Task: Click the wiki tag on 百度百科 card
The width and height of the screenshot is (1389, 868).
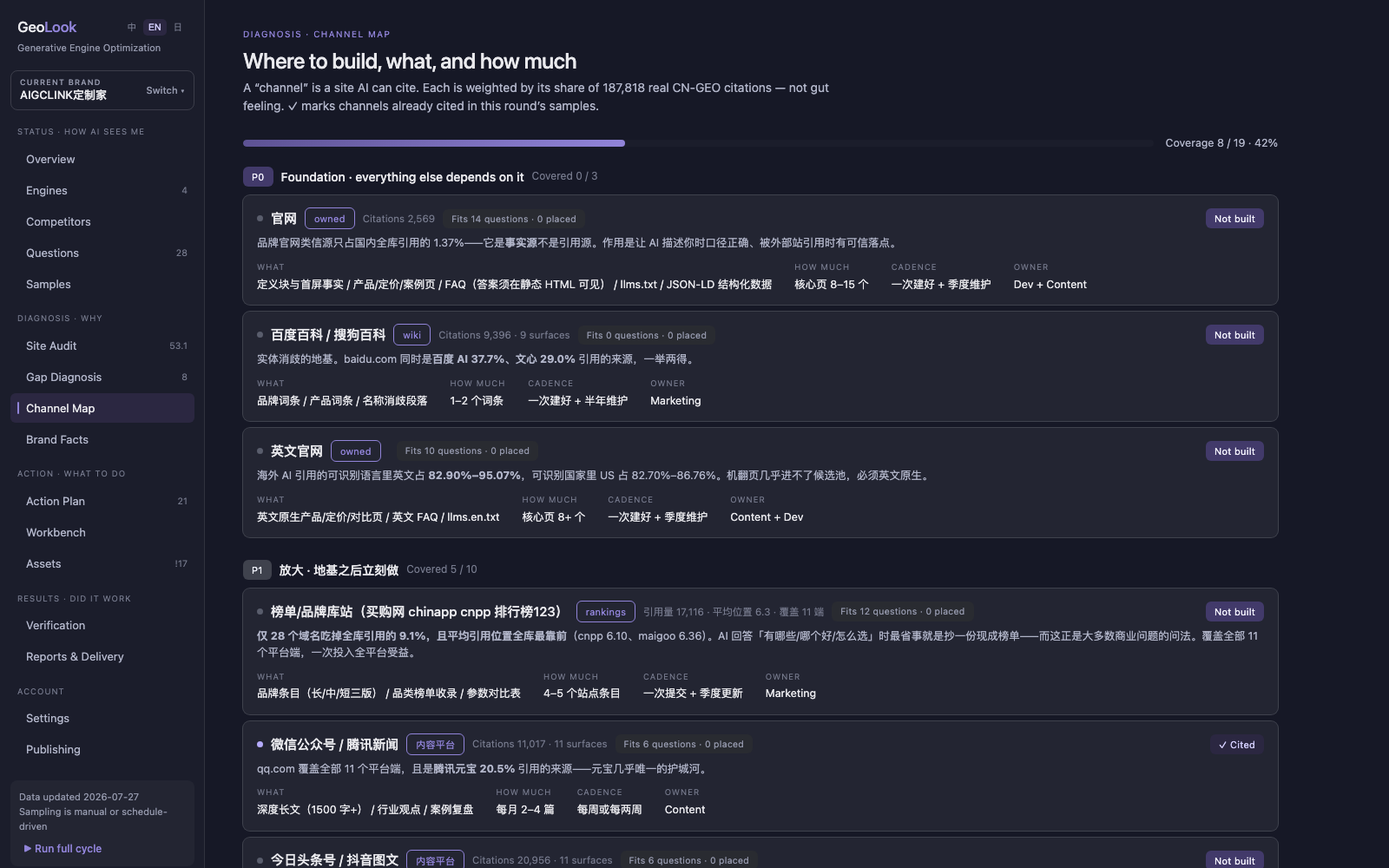Action: tap(412, 335)
